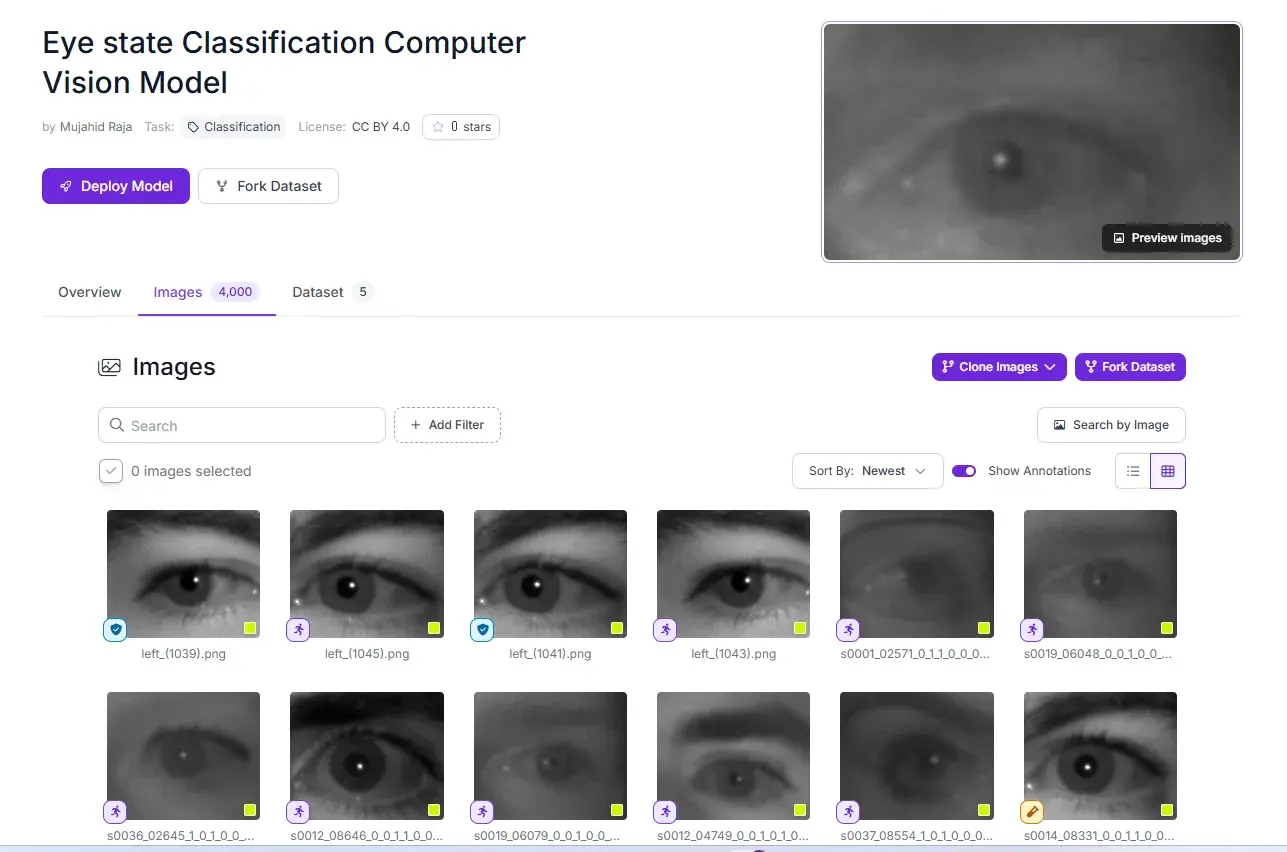Click the running-figure badge on left_(1045).png
This screenshot has width=1287, height=852.
pyautogui.click(x=298, y=629)
